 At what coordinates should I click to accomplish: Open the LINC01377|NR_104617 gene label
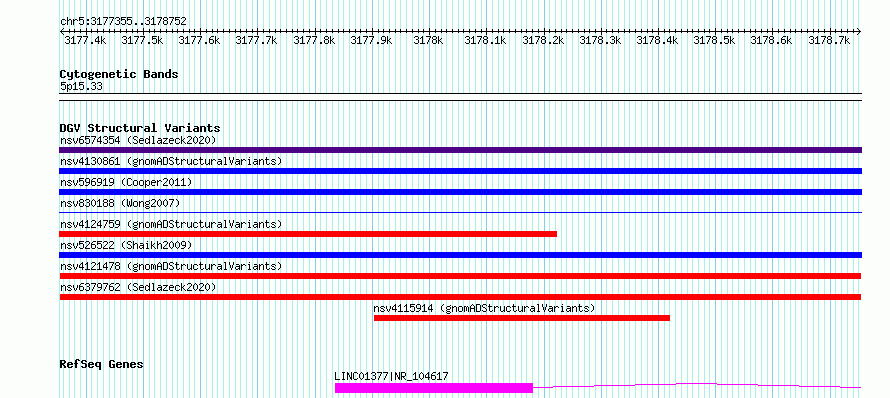(392, 376)
